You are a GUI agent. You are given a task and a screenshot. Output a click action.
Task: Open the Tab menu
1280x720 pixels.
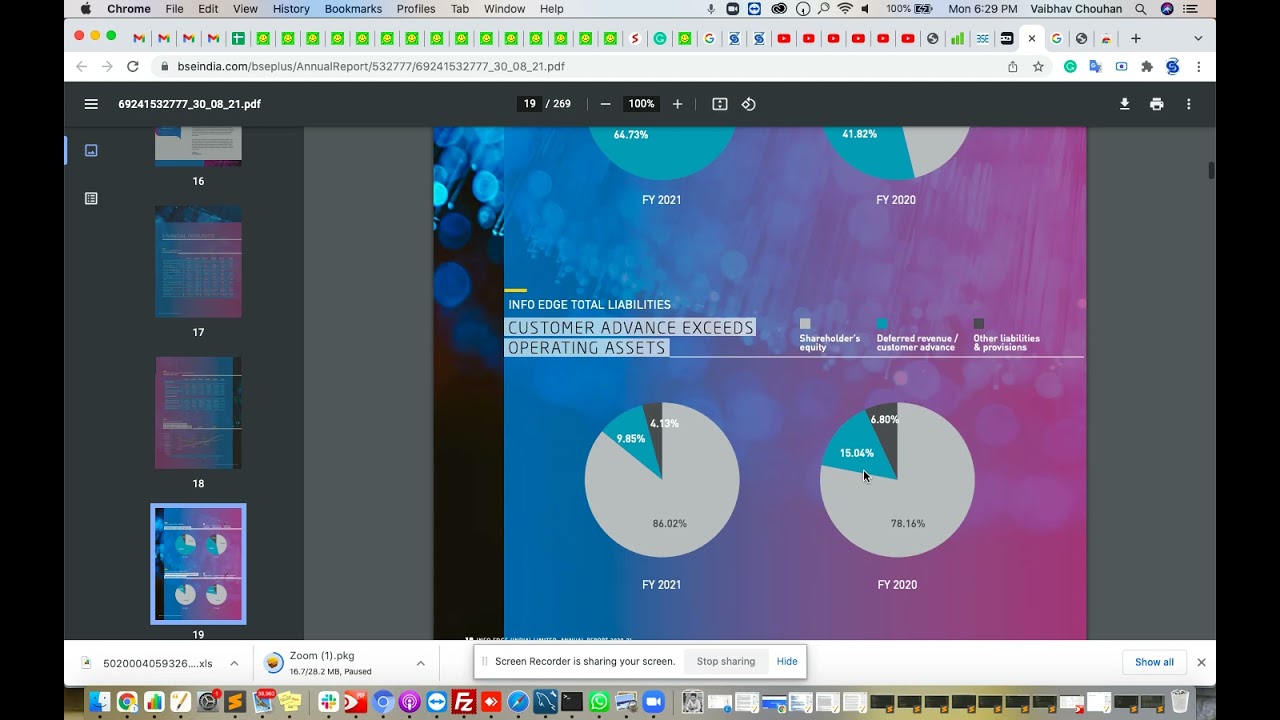(459, 9)
